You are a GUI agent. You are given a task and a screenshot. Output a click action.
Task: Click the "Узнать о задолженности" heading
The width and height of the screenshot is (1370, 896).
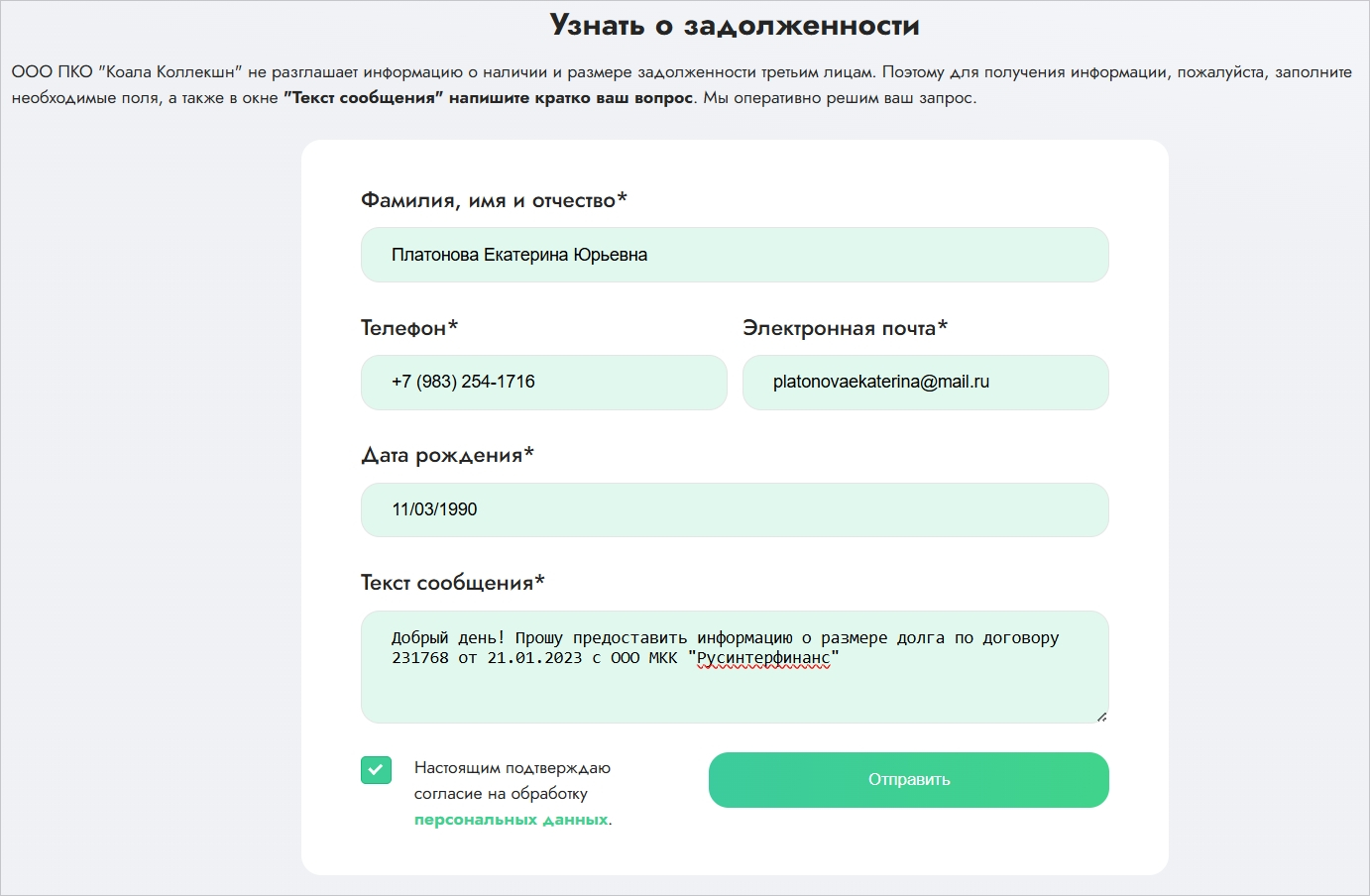tap(735, 25)
